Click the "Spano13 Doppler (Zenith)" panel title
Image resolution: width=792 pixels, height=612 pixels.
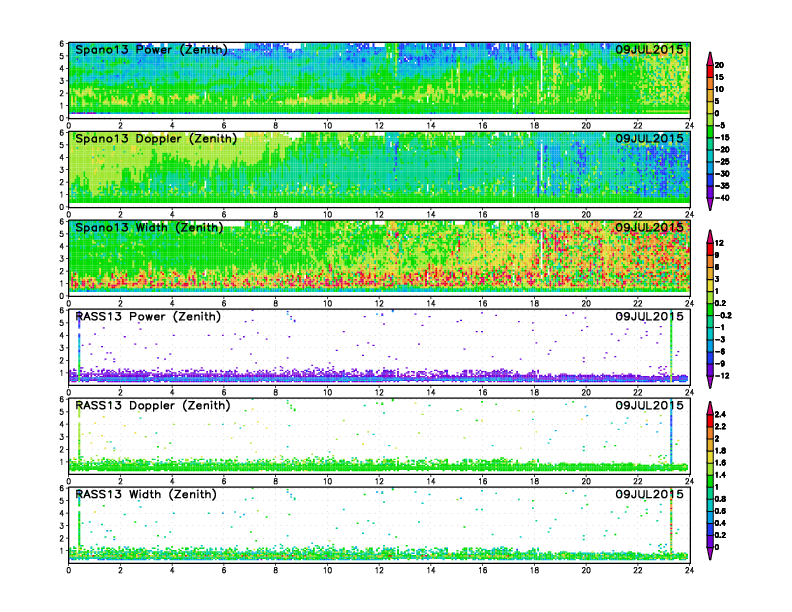[156, 139]
